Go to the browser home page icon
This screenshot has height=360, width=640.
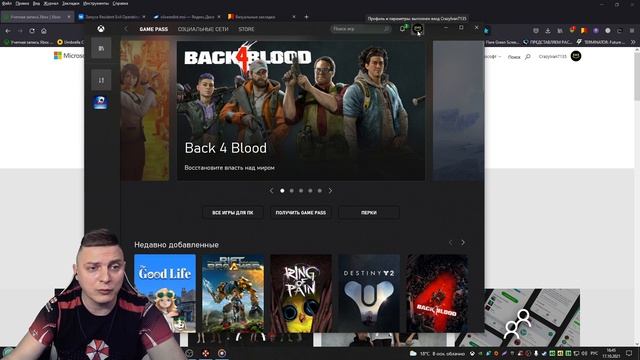44,31
